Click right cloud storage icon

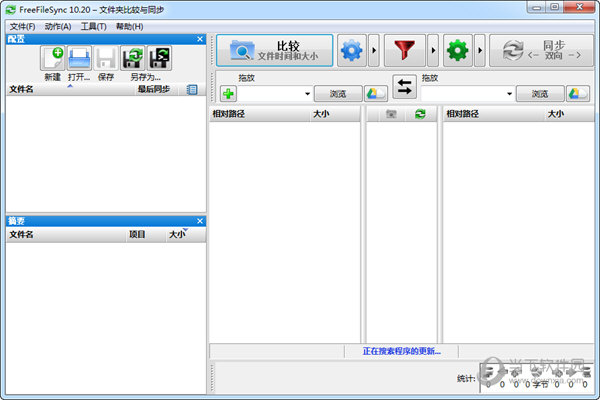pos(578,94)
